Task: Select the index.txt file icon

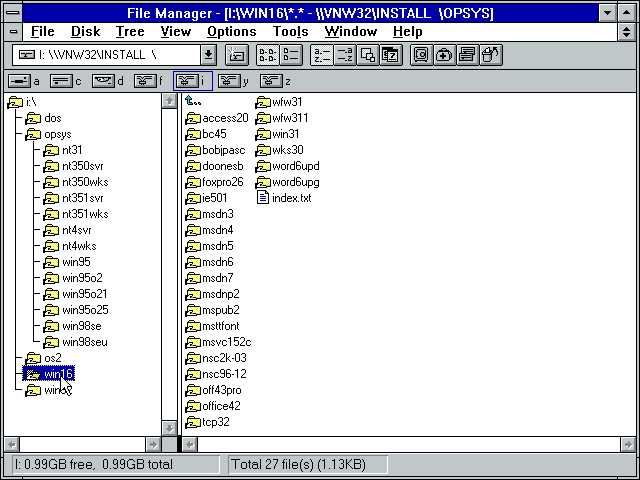Action: click(x=263, y=198)
